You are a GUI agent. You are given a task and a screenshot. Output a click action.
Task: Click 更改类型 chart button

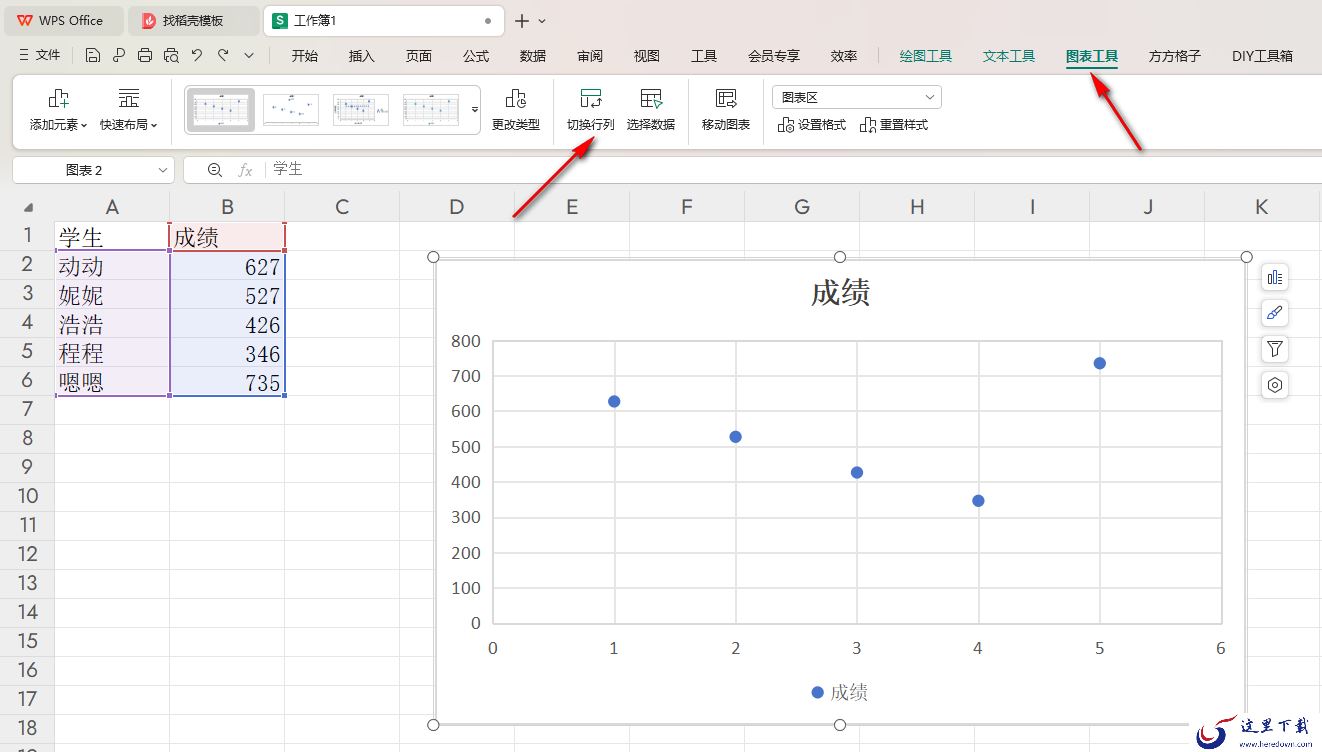516,110
